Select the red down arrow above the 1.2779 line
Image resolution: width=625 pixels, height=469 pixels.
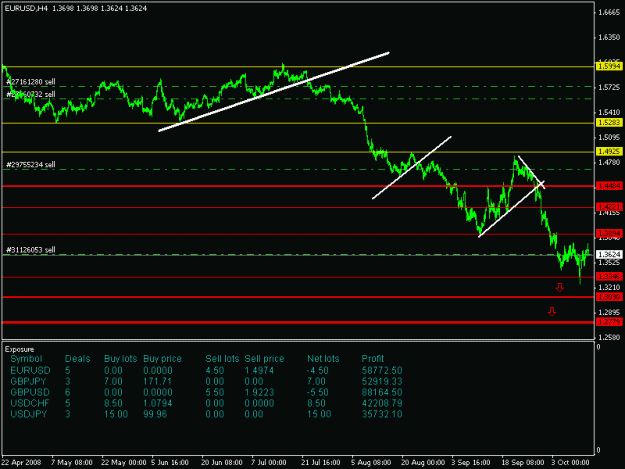tap(552, 311)
